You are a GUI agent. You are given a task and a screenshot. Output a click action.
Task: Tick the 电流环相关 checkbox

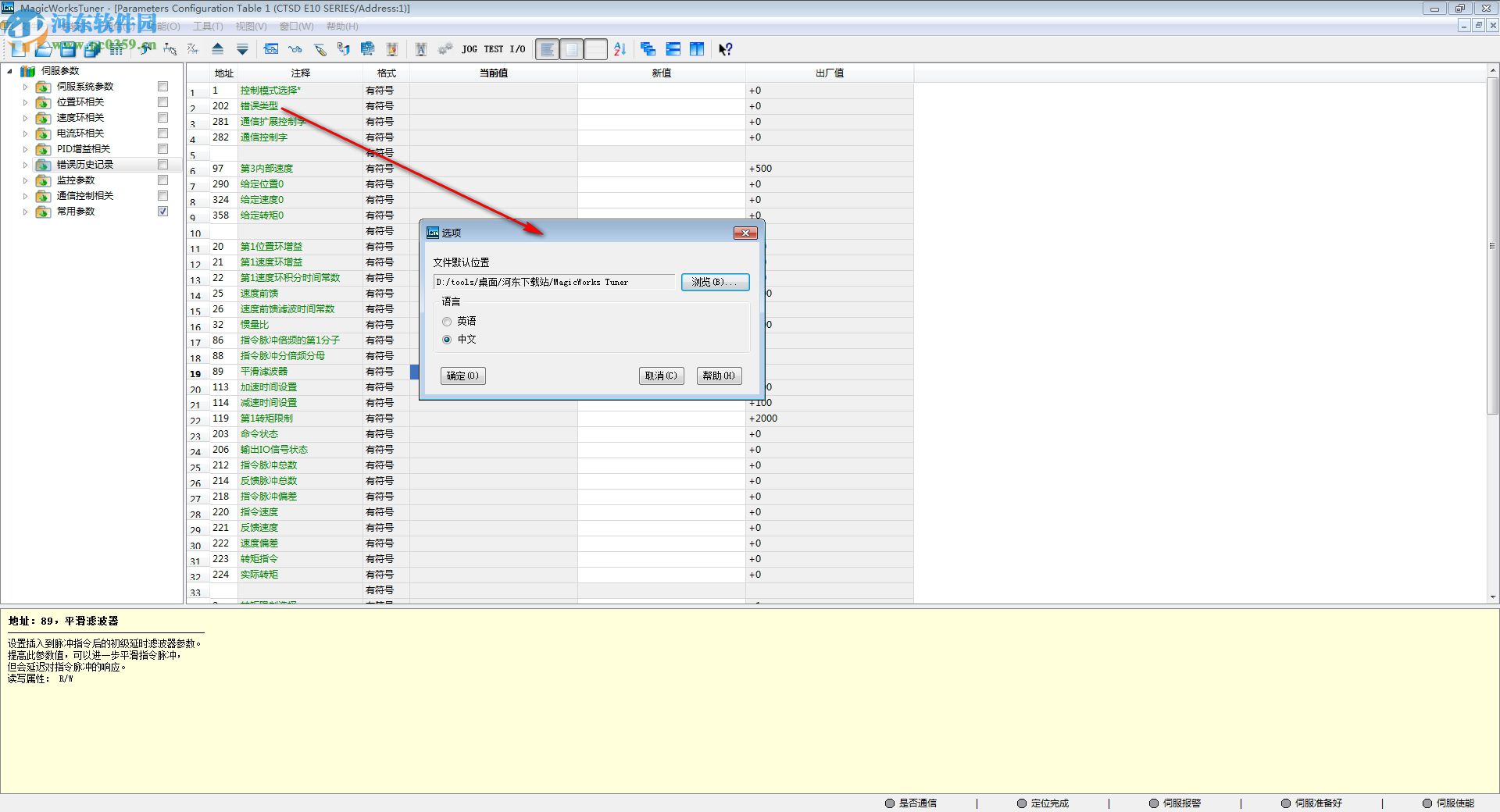pos(162,133)
